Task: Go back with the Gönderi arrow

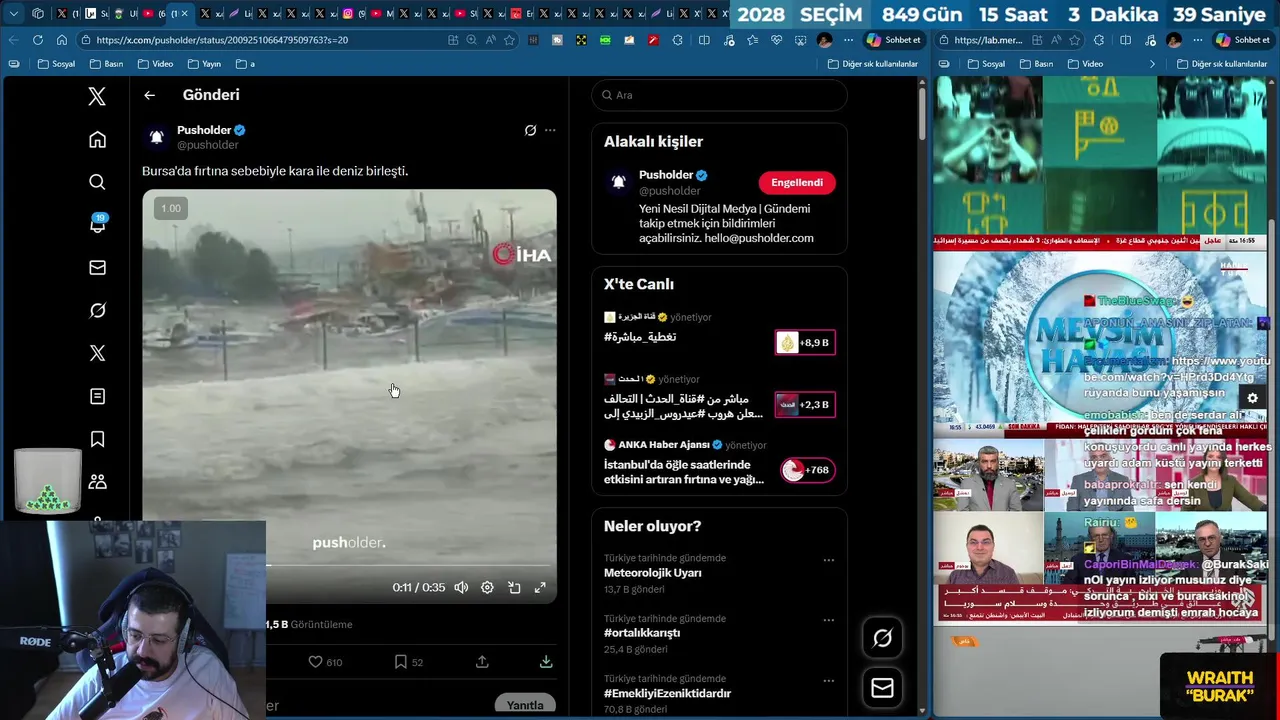Action: pos(149,95)
